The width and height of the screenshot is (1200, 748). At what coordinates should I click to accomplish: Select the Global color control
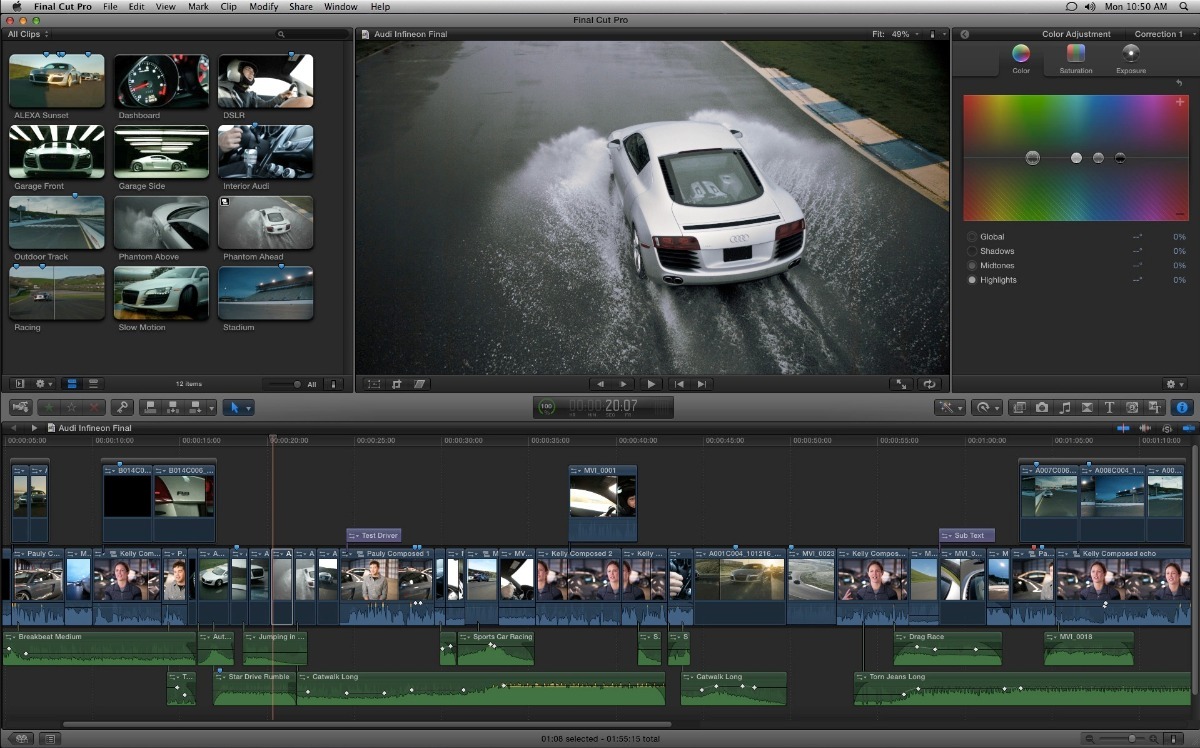[x=972, y=237]
